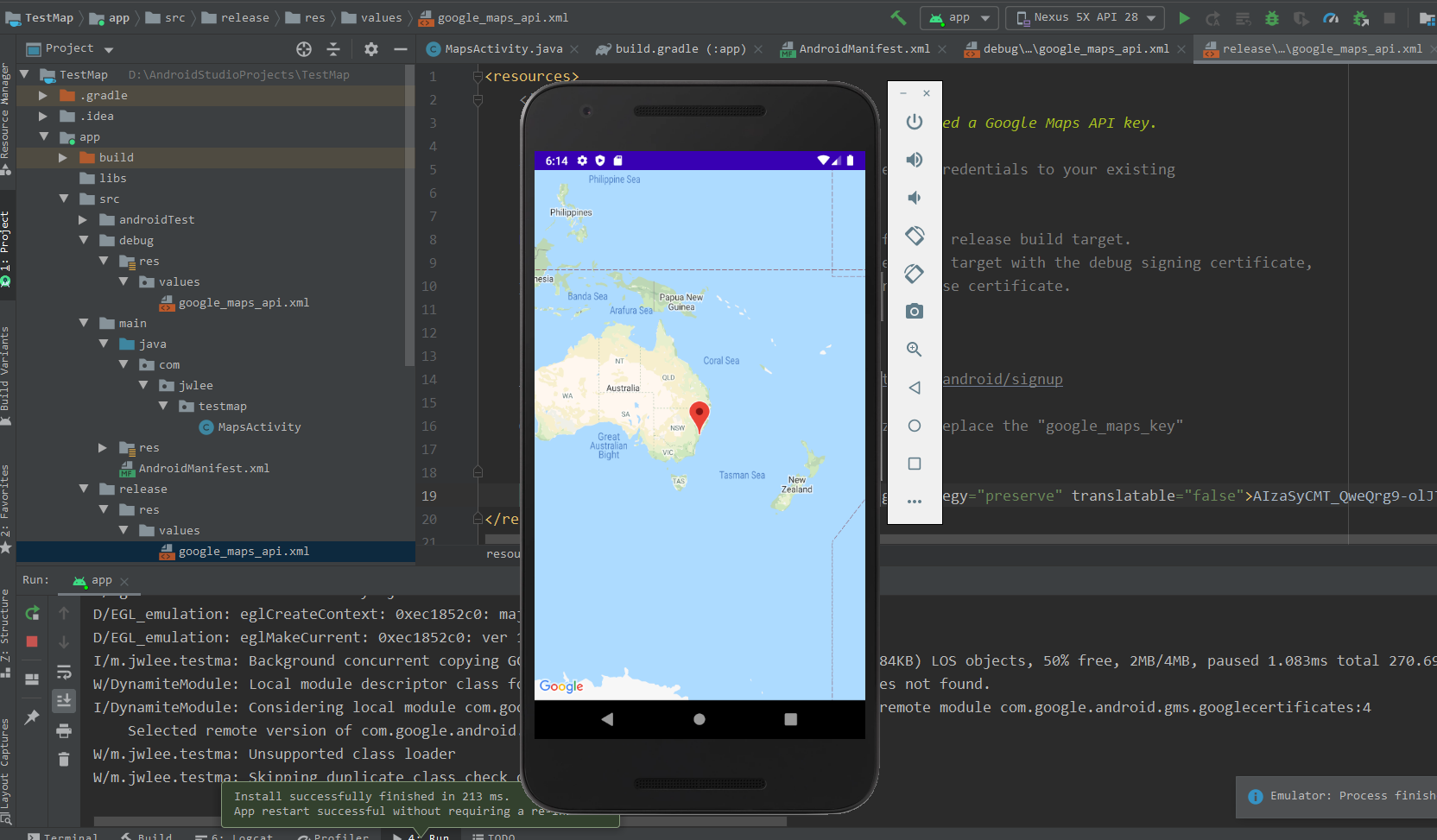Viewport: 1437px width, 840px height.
Task: Click the Make Project hammer icon
Action: coord(898,17)
